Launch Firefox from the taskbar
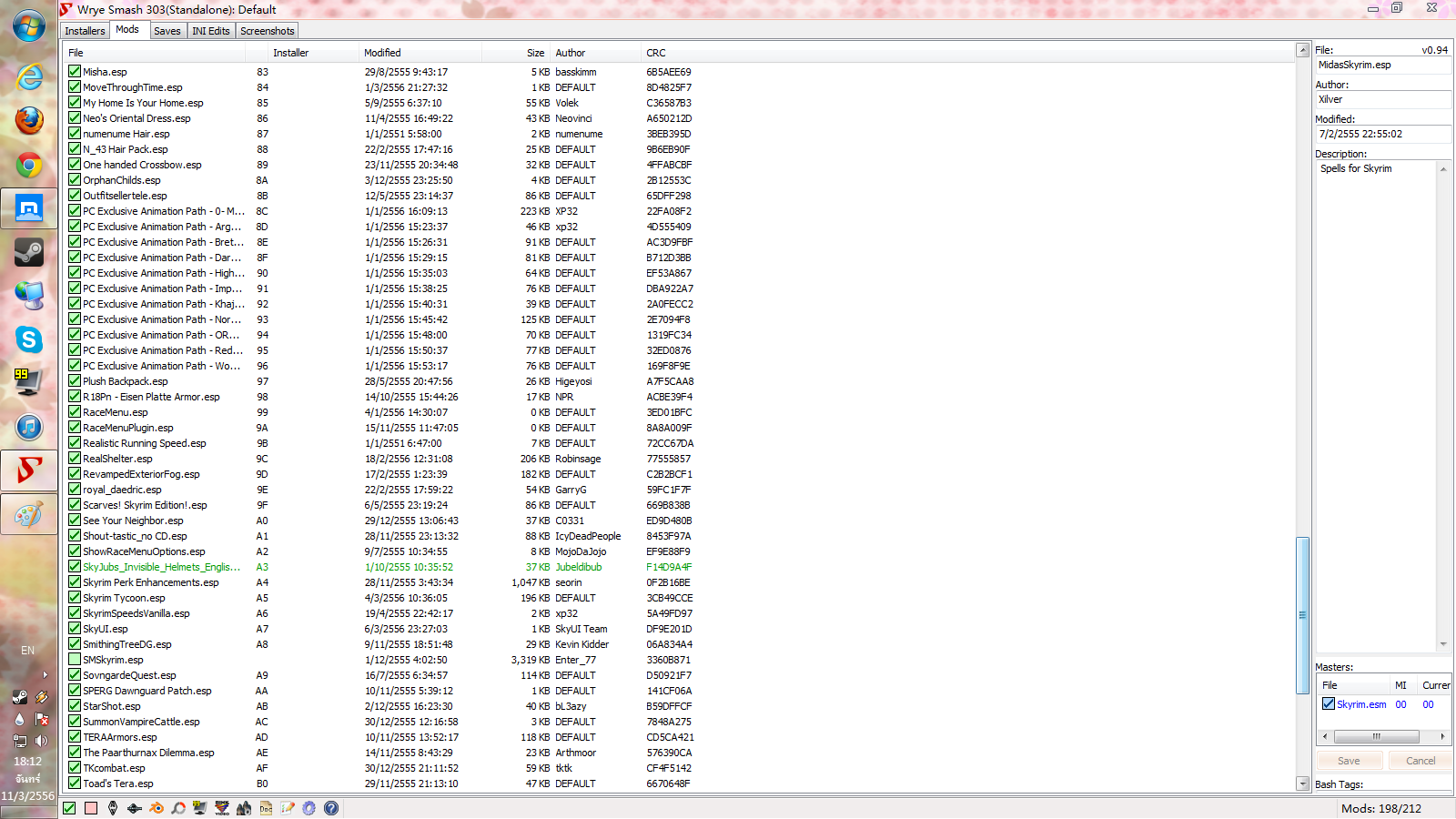 tap(28, 120)
